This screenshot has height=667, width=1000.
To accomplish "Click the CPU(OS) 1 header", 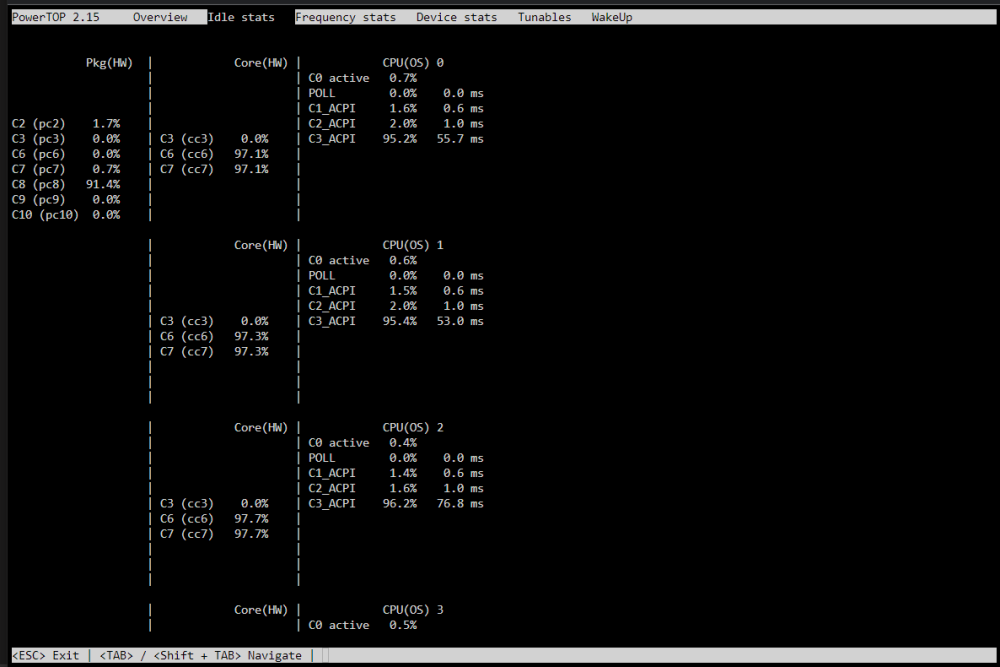I will coord(413,245).
